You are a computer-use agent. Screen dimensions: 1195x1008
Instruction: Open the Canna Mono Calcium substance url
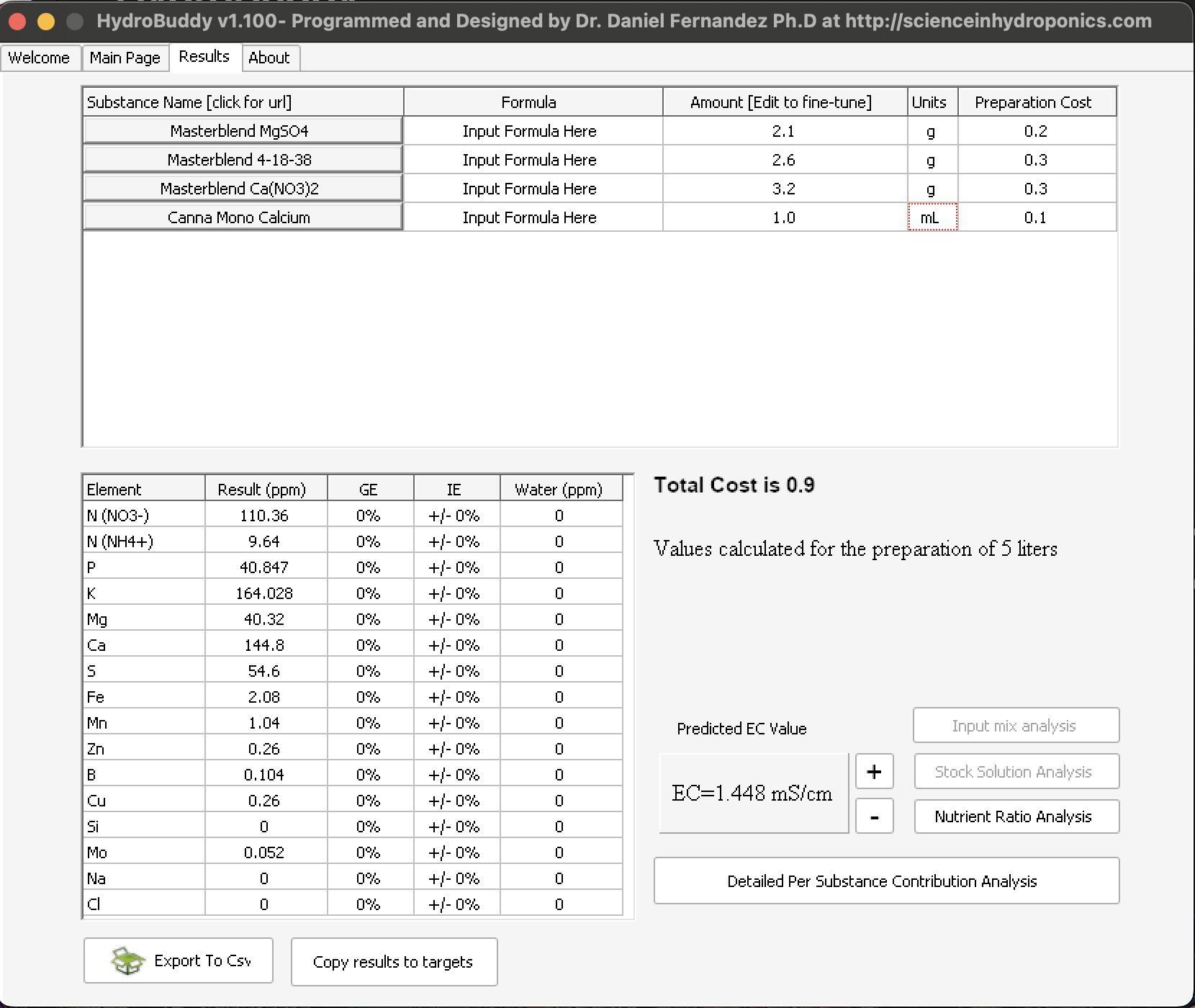[x=243, y=217]
